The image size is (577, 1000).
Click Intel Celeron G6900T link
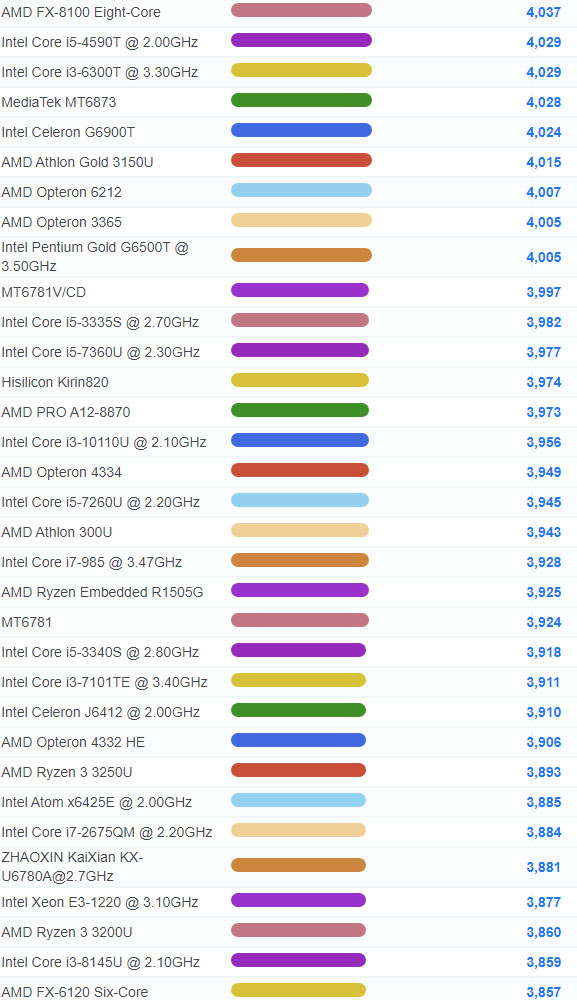click(x=68, y=132)
